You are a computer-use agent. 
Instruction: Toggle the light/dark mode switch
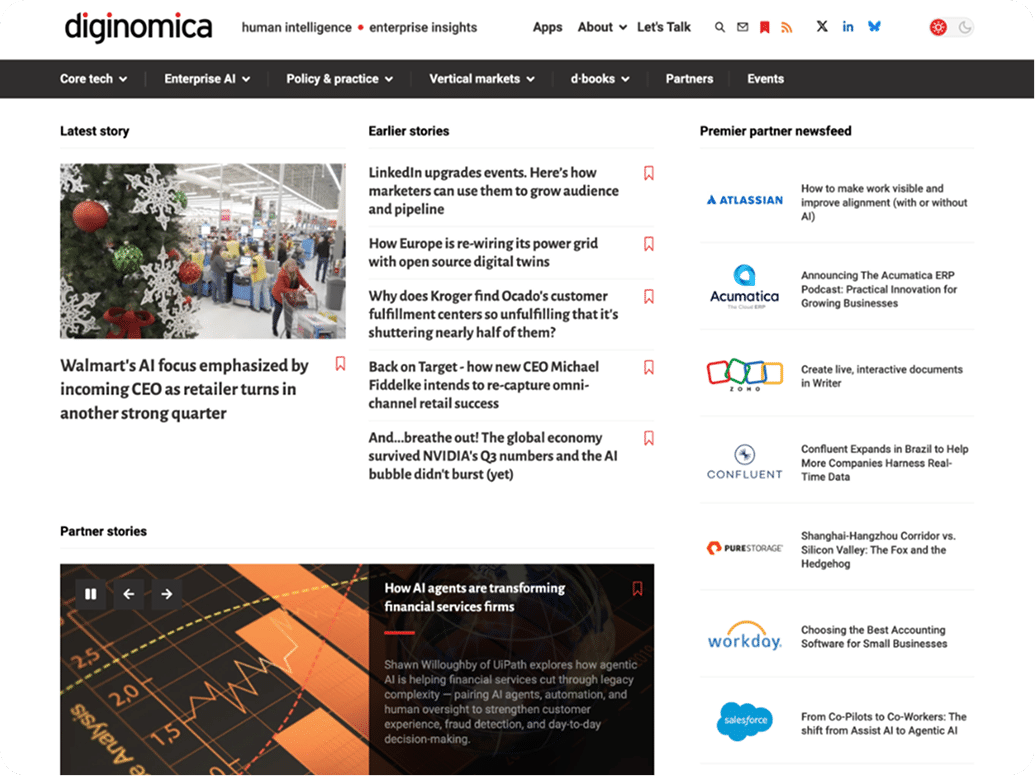click(x=951, y=28)
